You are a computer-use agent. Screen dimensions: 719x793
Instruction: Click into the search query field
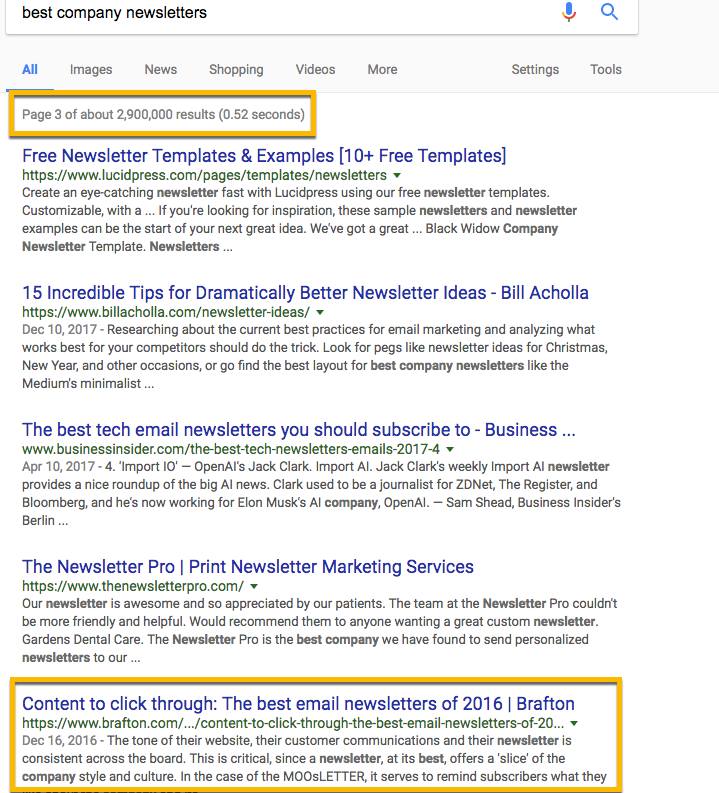click(280, 13)
